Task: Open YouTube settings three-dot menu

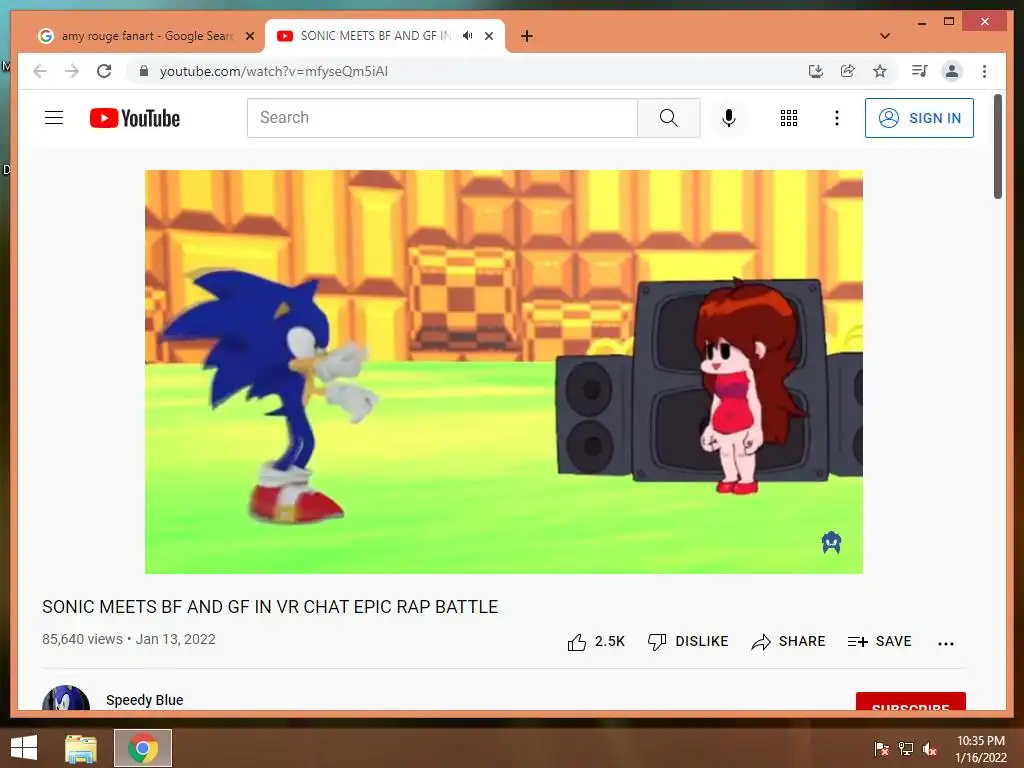Action: [x=837, y=118]
